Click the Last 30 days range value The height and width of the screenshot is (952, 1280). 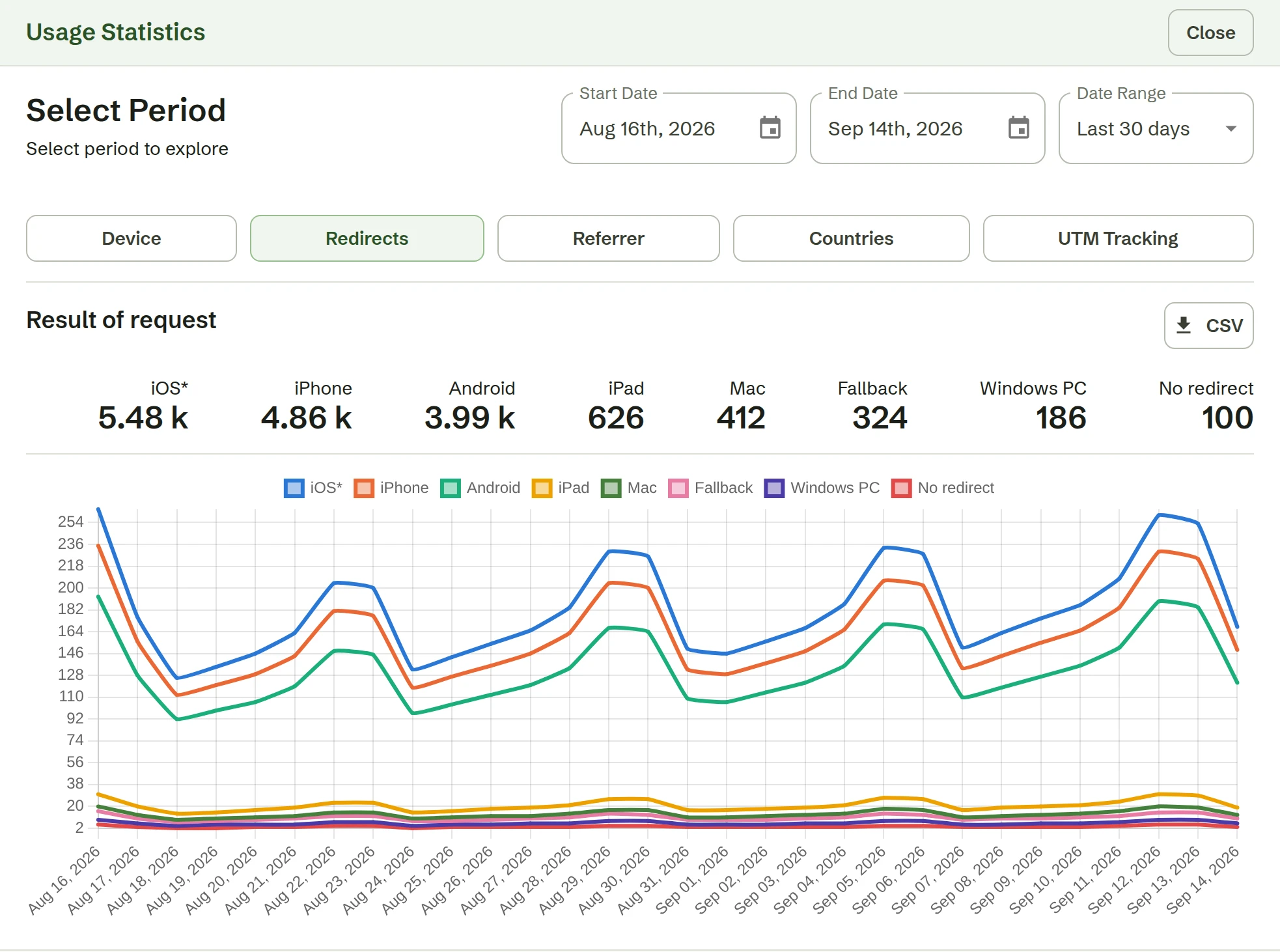point(1134,129)
